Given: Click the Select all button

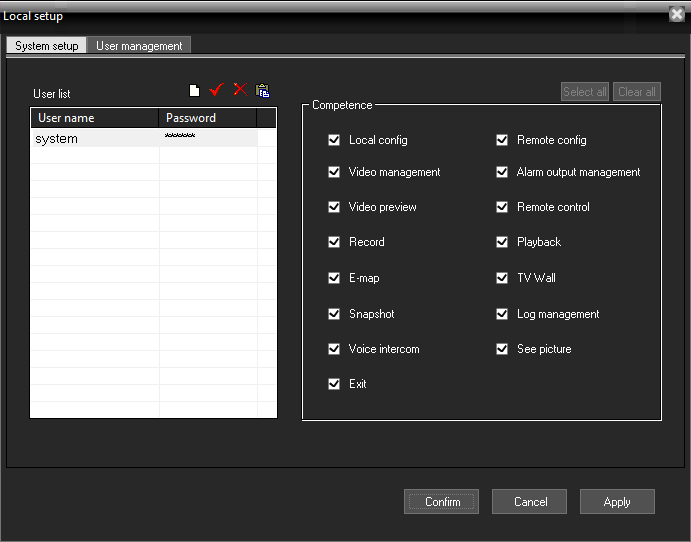Looking at the screenshot, I should pyautogui.click(x=585, y=92).
